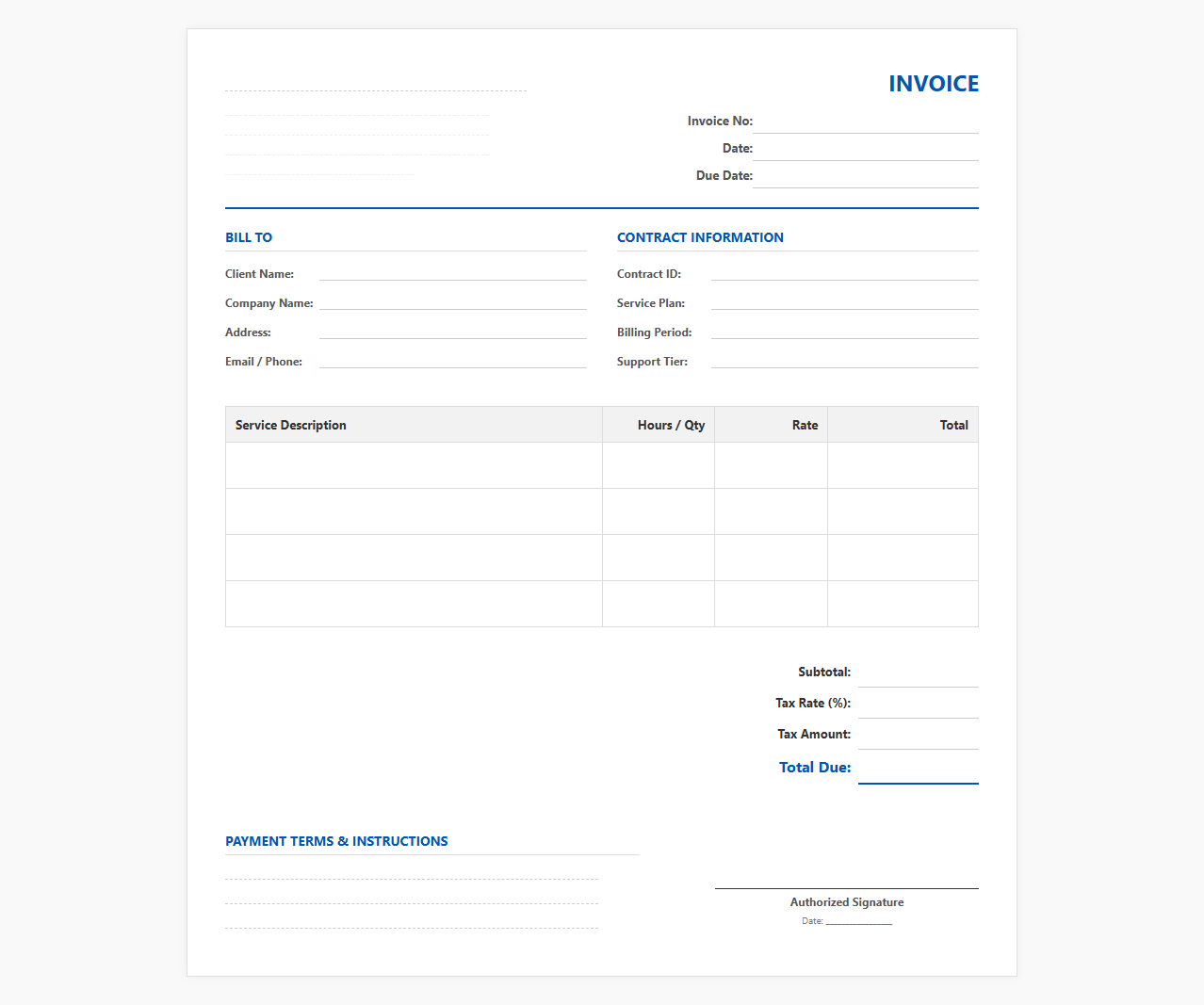This screenshot has width=1204, height=1005.
Task: Click the Subtotal label
Action: pyautogui.click(x=824, y=673)
